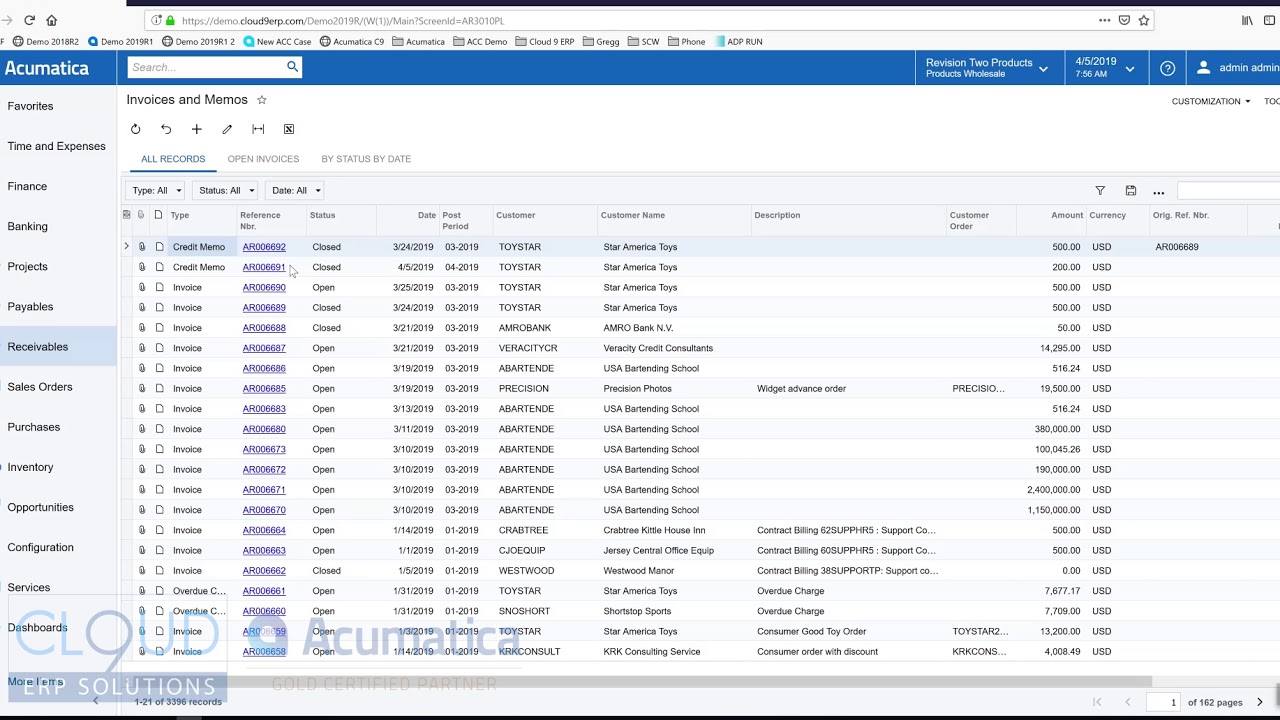Click the files icon for AR006690
This screenshot has height=720, width=1280.
(x=142, y=287)
